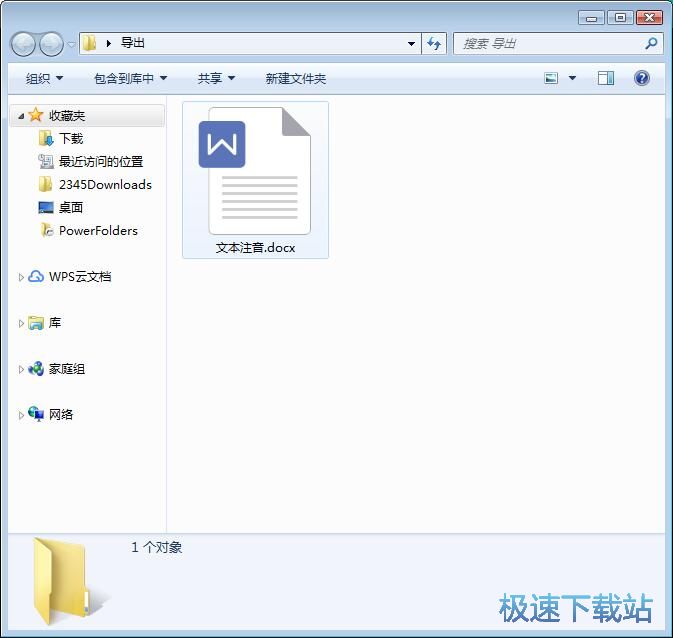Select WPS云文档 in navigation pane
Image resolution: width=673 pixels, height=638 pixels.
(80, 277)
